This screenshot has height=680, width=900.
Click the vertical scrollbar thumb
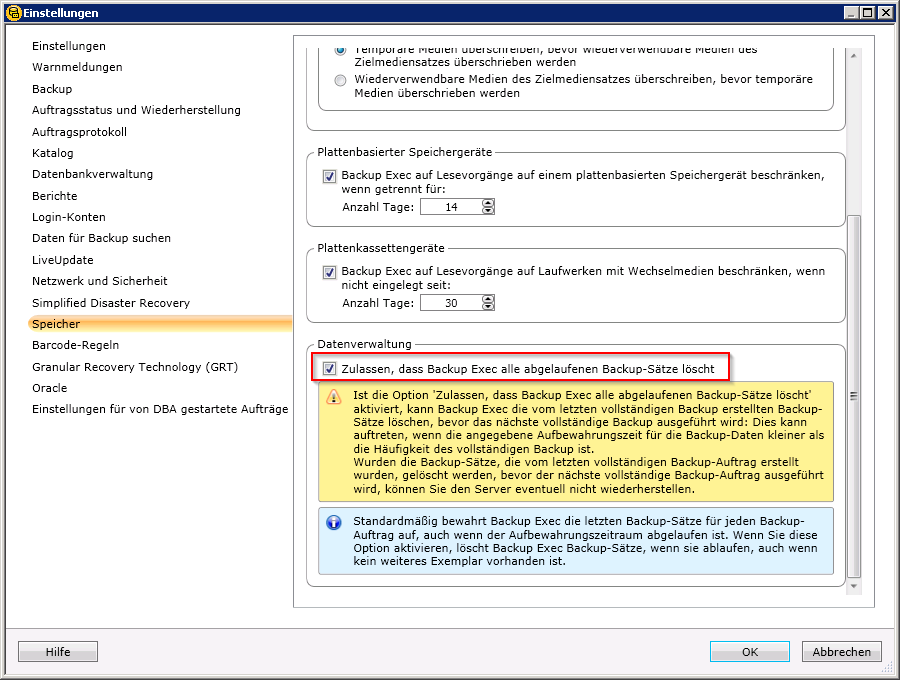click(853, 395)
